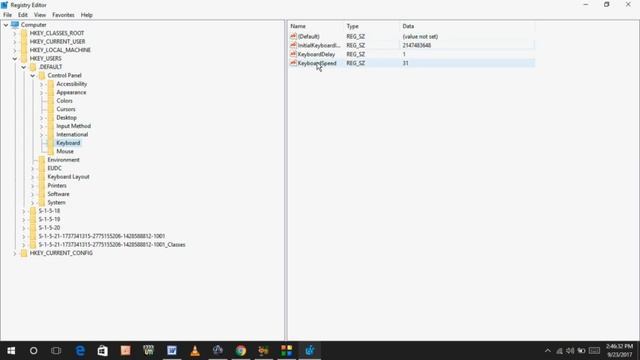This screenshot has height=360, width=640.
Task: Open Google Chrome from the taskbar
Action: [x=241, y=351]
